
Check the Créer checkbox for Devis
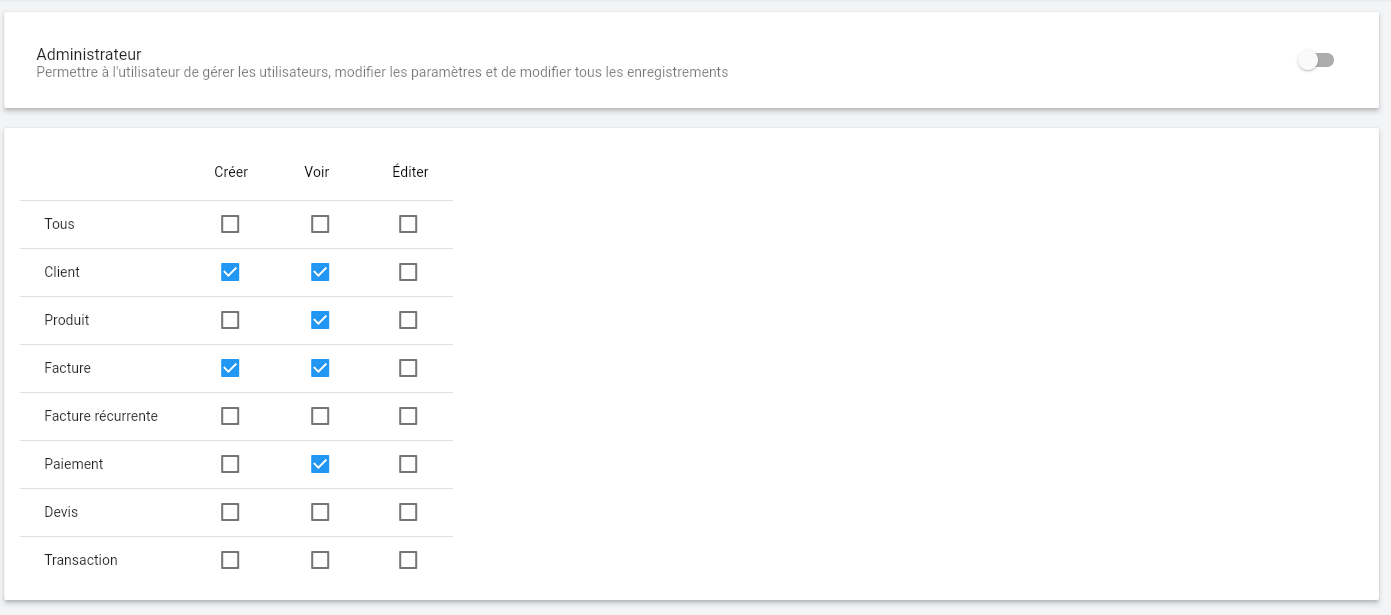[x=230, y=512]
